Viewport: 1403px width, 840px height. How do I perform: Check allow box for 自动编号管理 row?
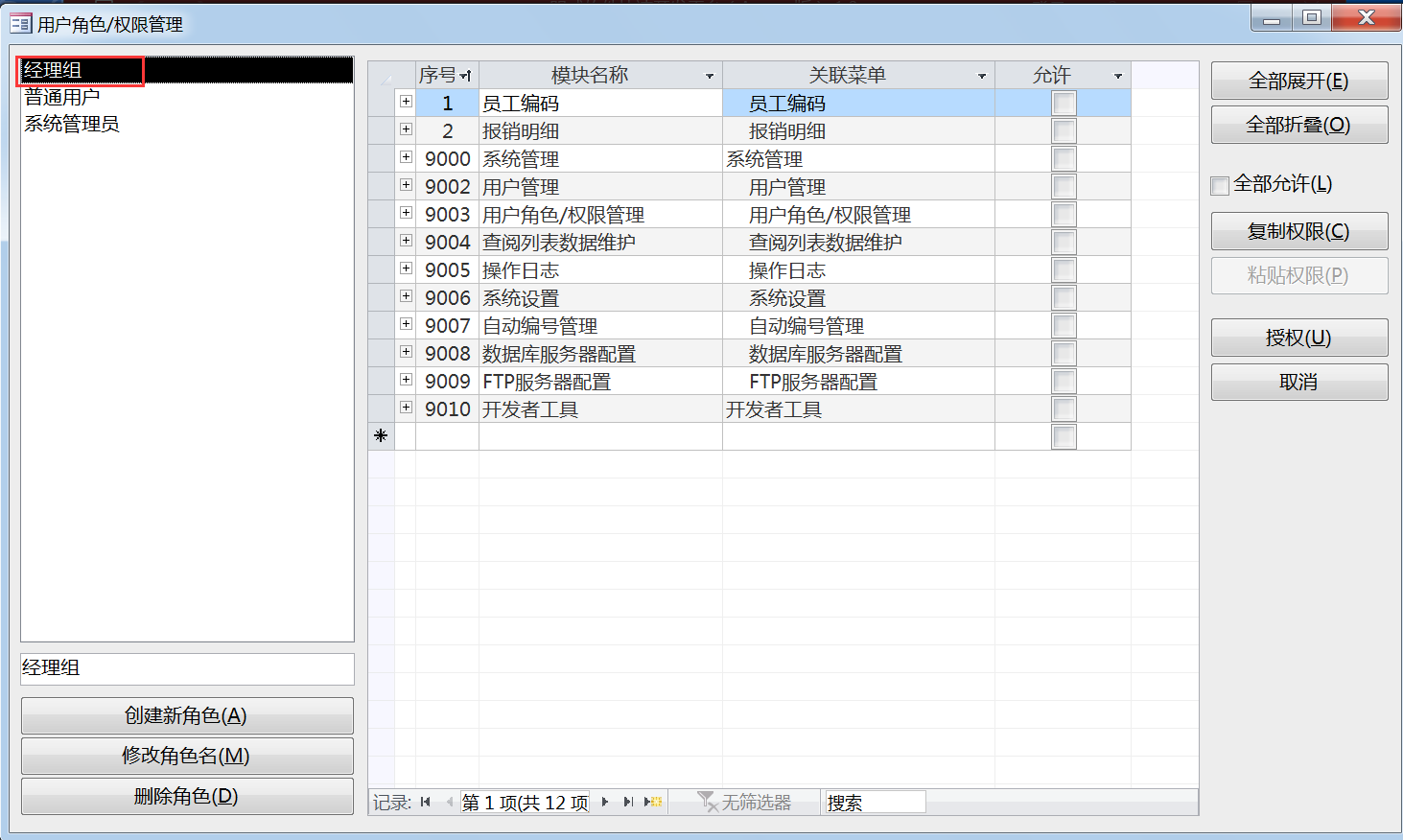[1064, 325]
